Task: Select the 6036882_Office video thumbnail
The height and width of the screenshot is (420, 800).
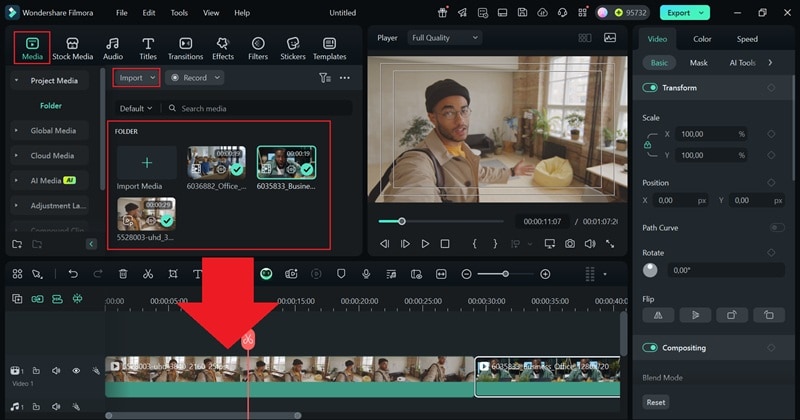Action: coord(216,163)
